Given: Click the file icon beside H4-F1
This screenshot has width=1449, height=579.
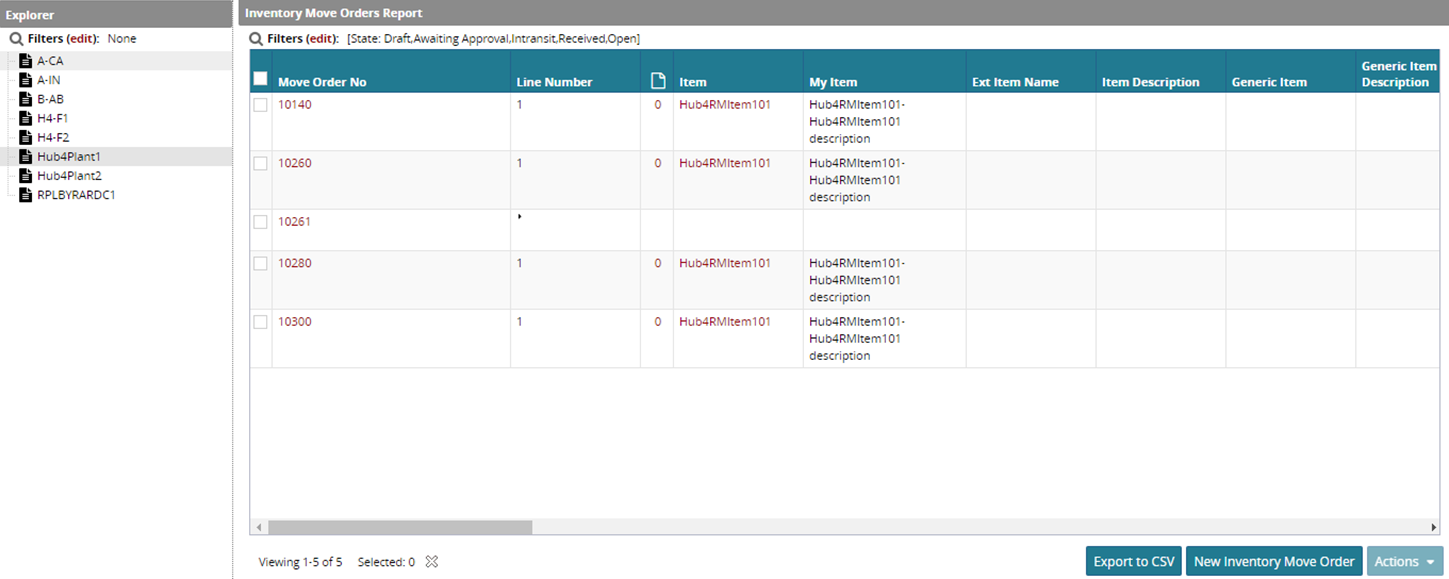Looking at the screenshot, I should point(26,118).
